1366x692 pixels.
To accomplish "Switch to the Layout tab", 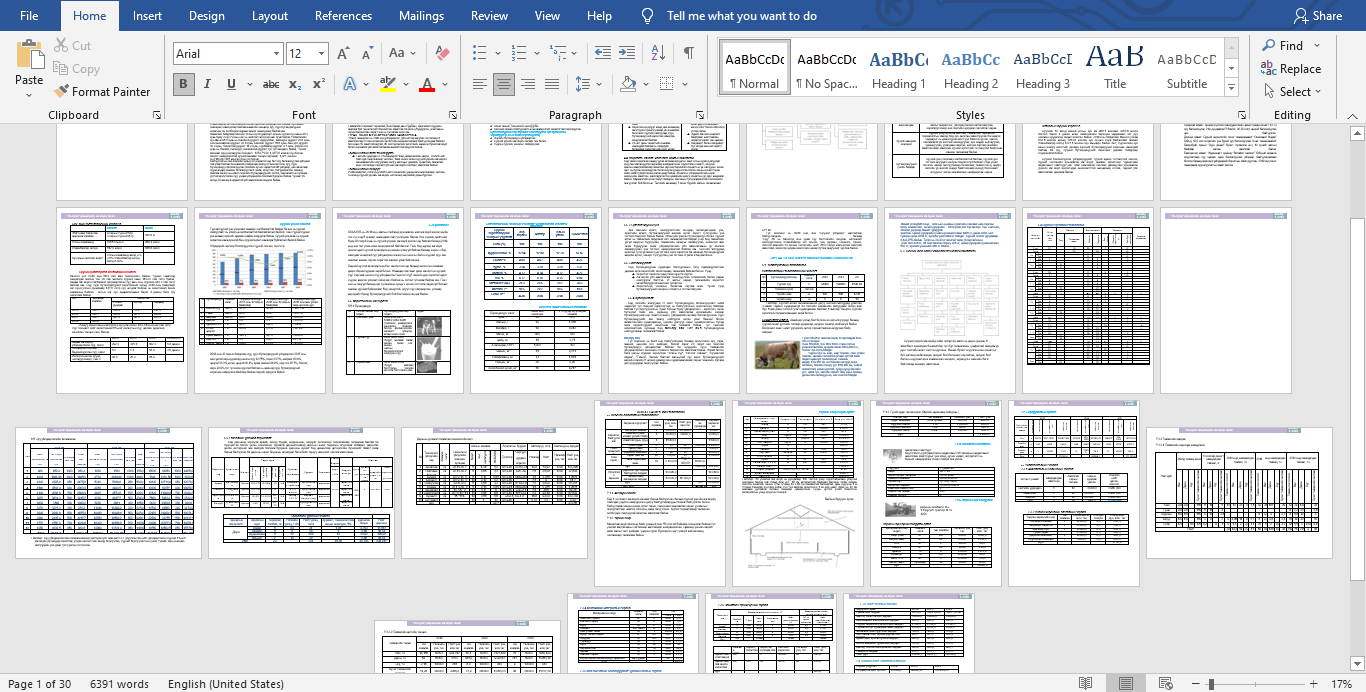I will click(269, 16).
